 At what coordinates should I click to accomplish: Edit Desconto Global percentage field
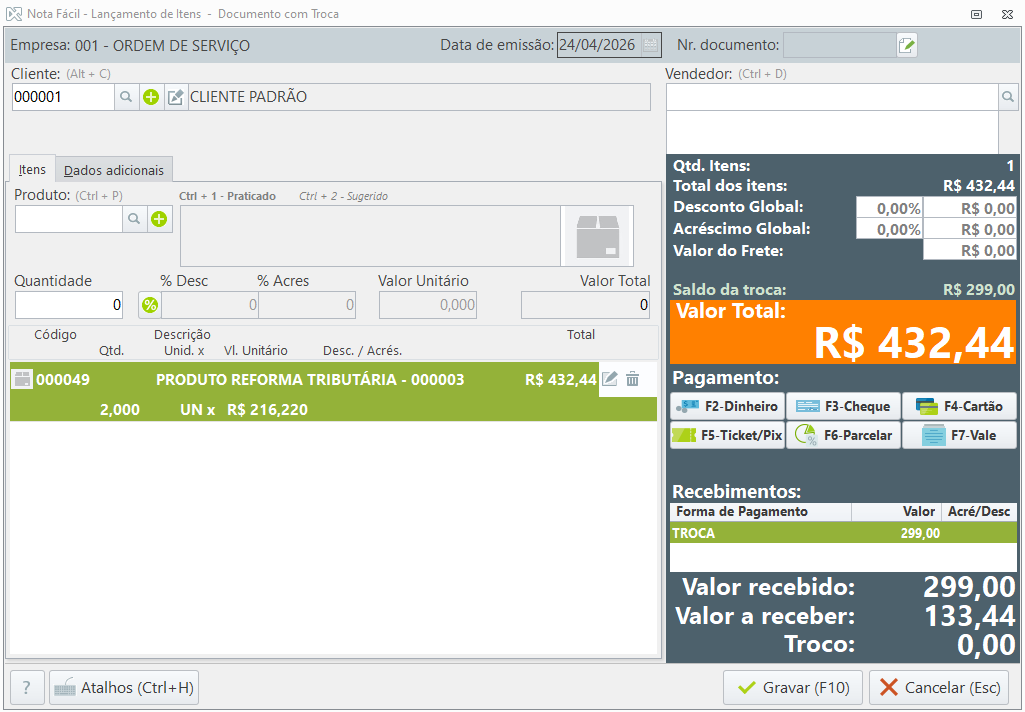[x=889, y=209]
